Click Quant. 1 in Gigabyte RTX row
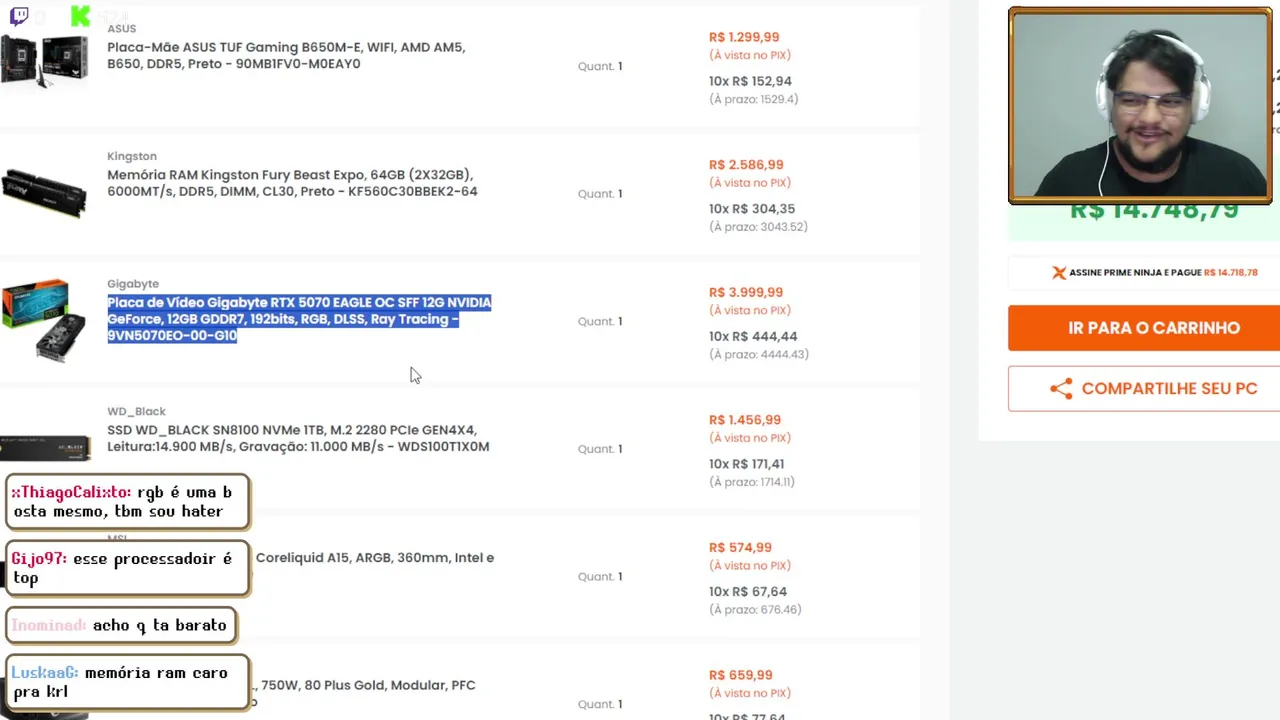Screen dimensions: 1280x720 point(600,321)
